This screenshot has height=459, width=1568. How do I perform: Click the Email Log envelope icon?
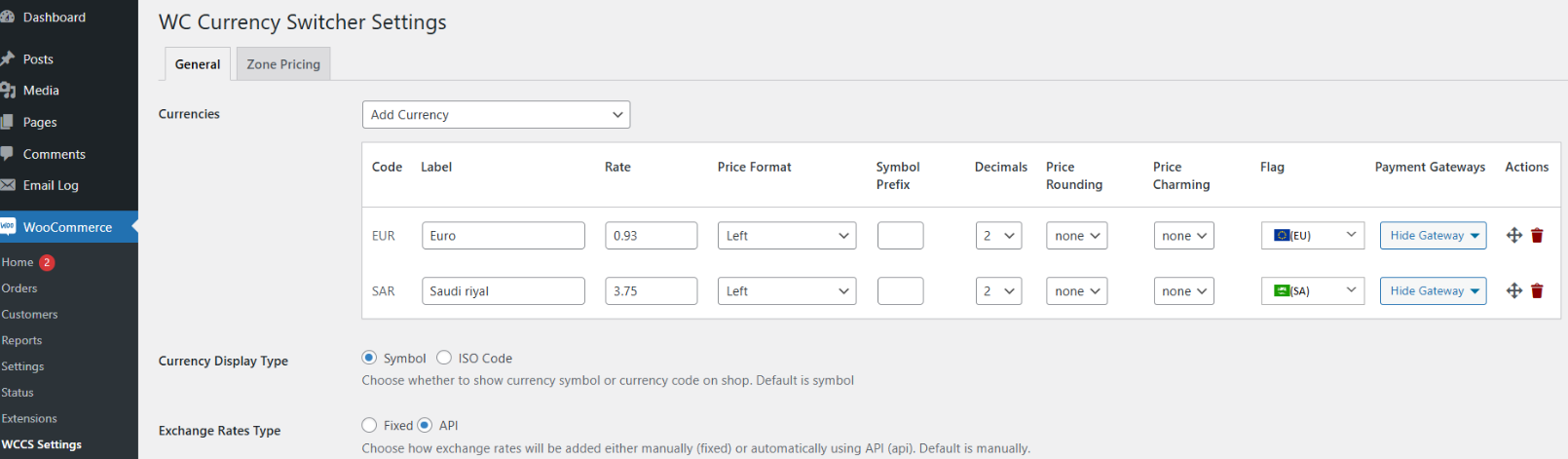click(7, 185)
